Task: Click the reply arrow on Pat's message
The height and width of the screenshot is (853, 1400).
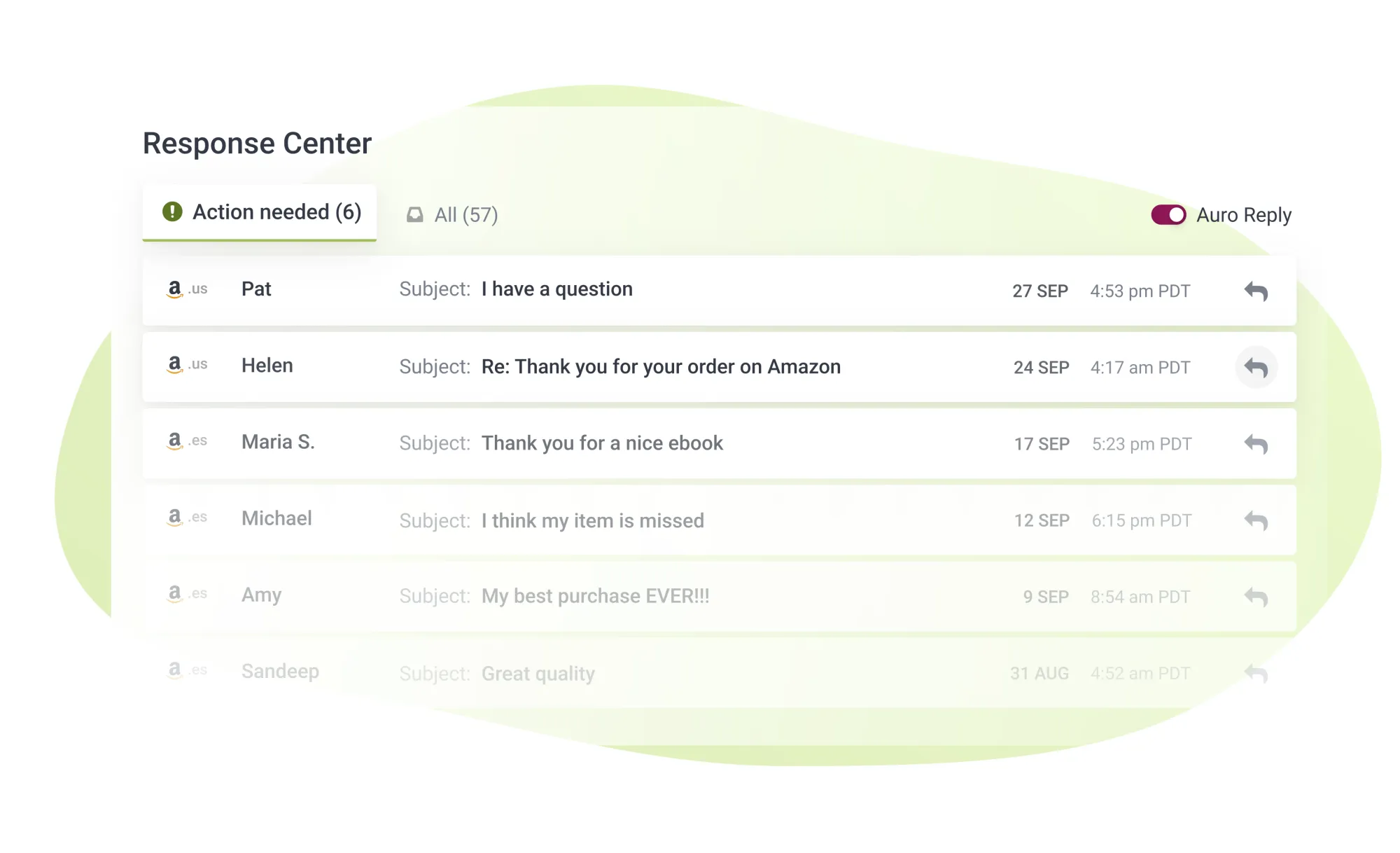Action: [1256, 291]
